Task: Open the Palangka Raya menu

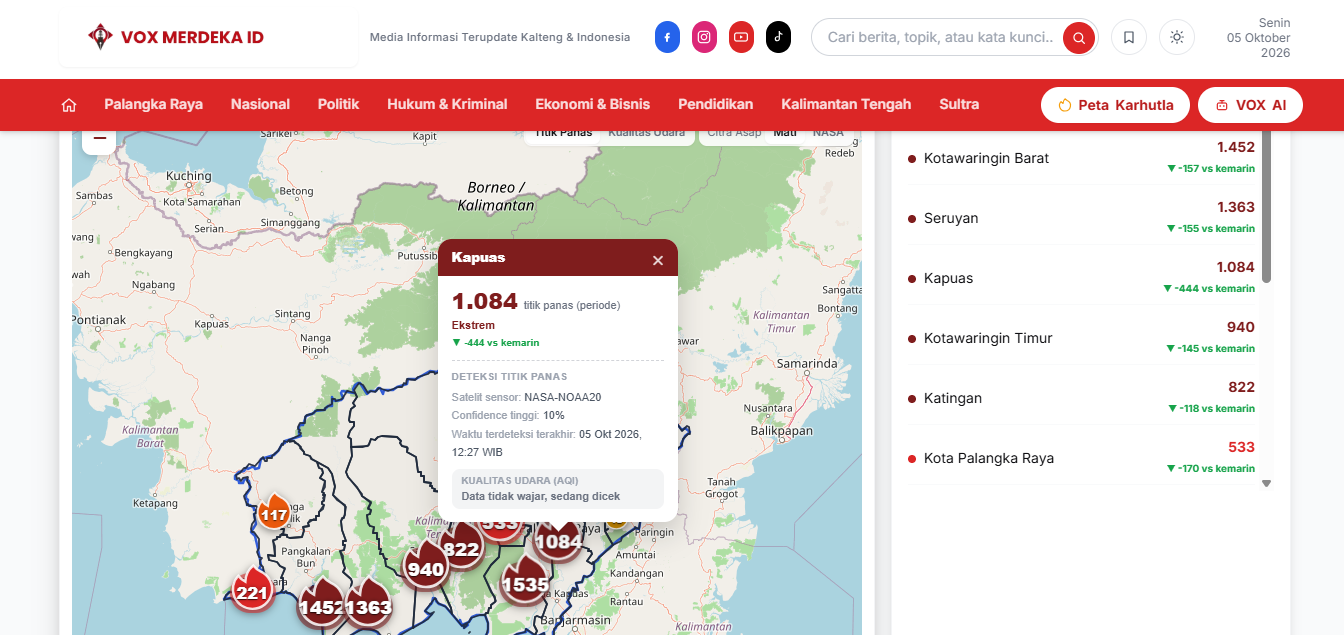Action: coord(154,104)
